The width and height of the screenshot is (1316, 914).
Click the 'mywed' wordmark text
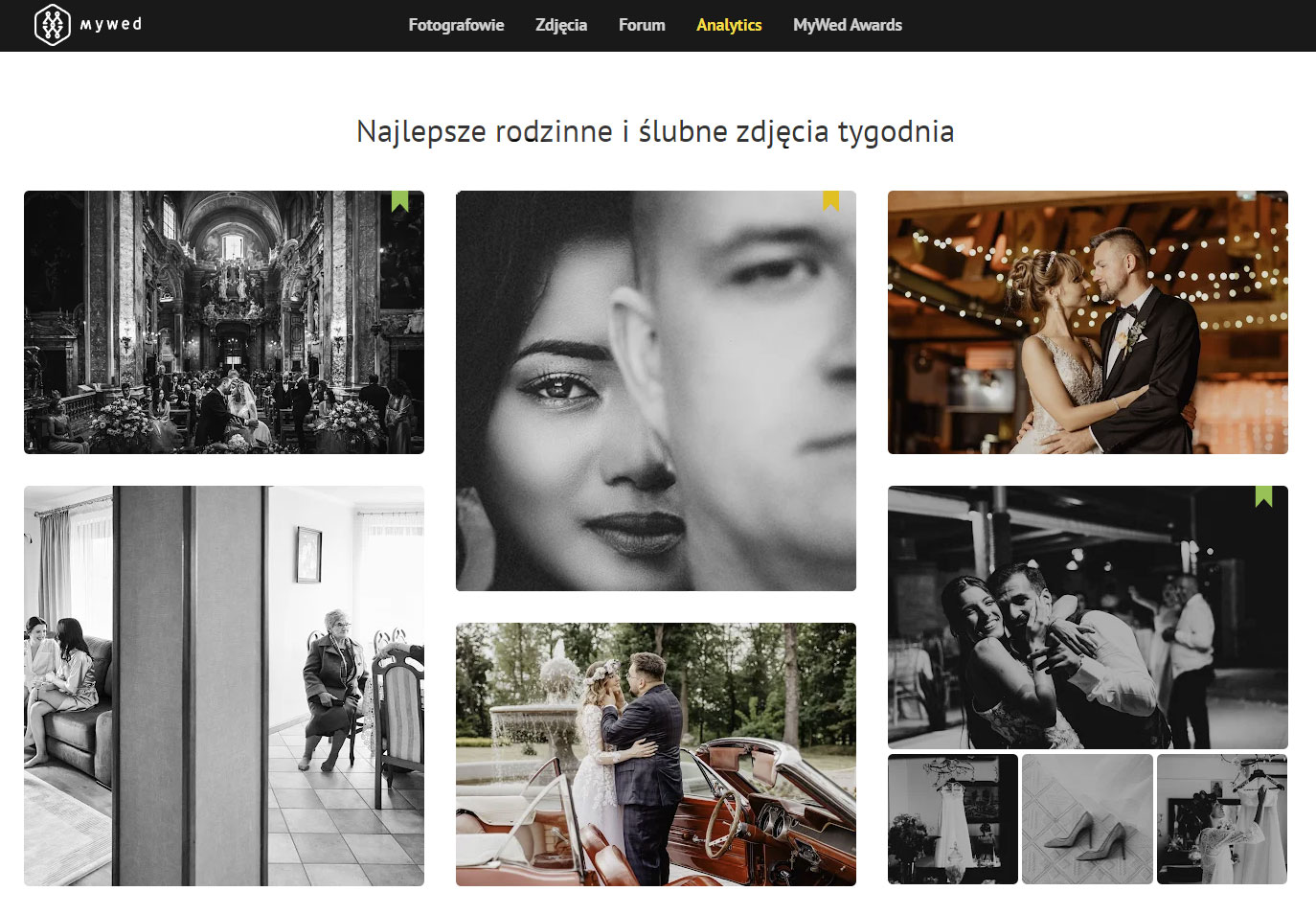tap(111, 25)
